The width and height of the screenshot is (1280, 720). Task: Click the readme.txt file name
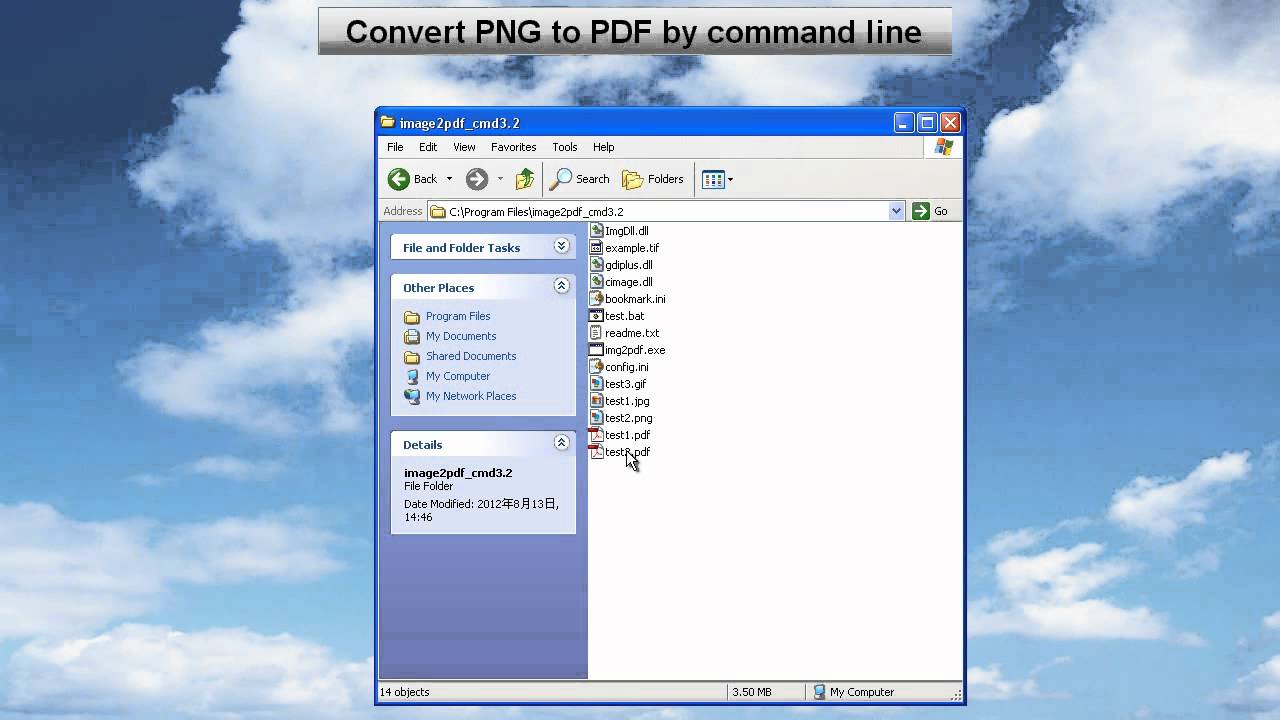(632, 333)
